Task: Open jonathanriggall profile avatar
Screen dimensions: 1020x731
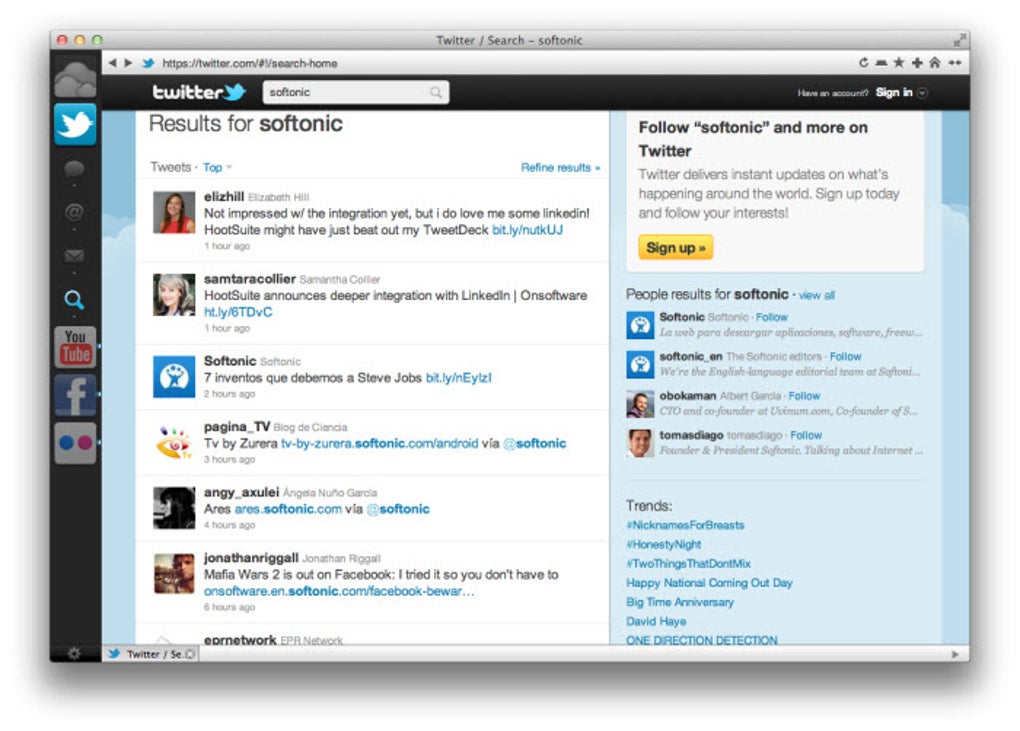Action: click(174, 574)
